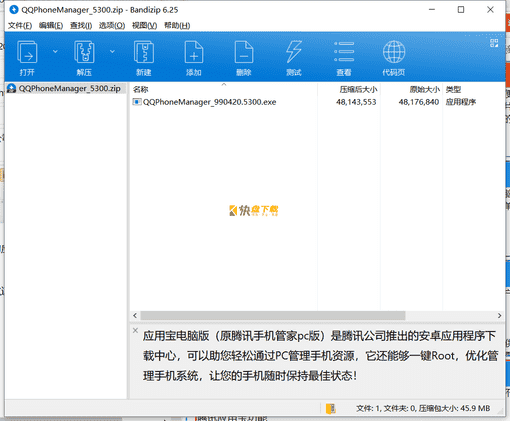
Task: Click the Add (添加) files icon
Action: pos(194,52)
